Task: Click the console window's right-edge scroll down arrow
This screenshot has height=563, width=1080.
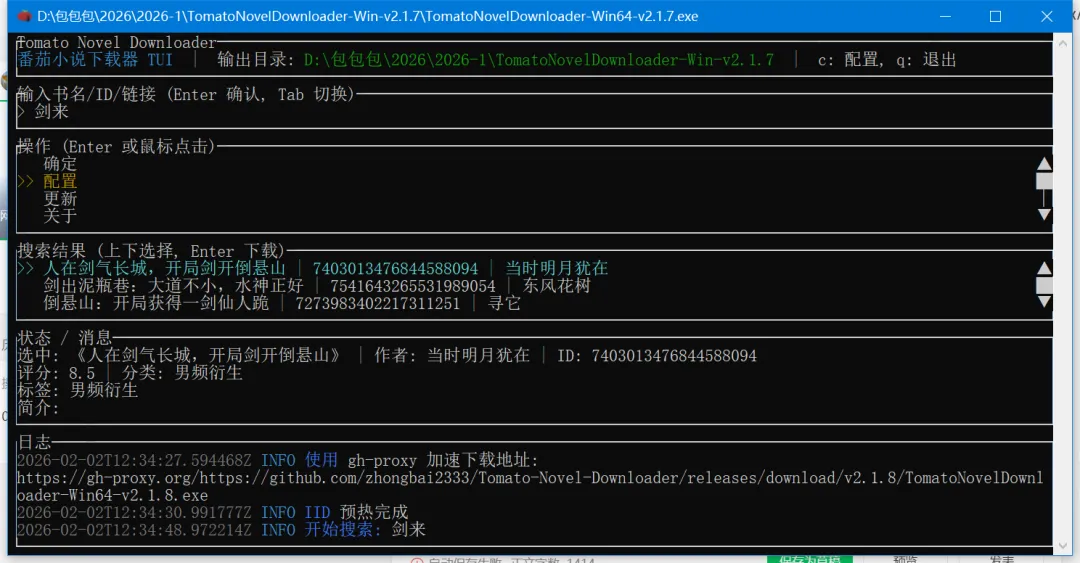Action: click(x=1061, y=546)
